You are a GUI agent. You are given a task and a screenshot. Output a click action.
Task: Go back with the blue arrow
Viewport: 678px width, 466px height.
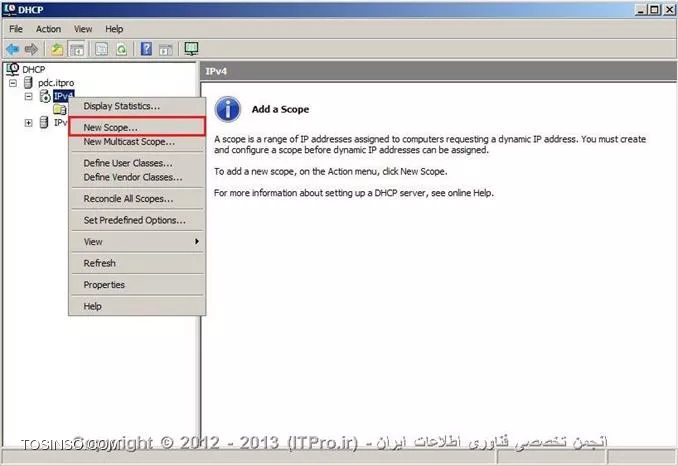[12, 49]
